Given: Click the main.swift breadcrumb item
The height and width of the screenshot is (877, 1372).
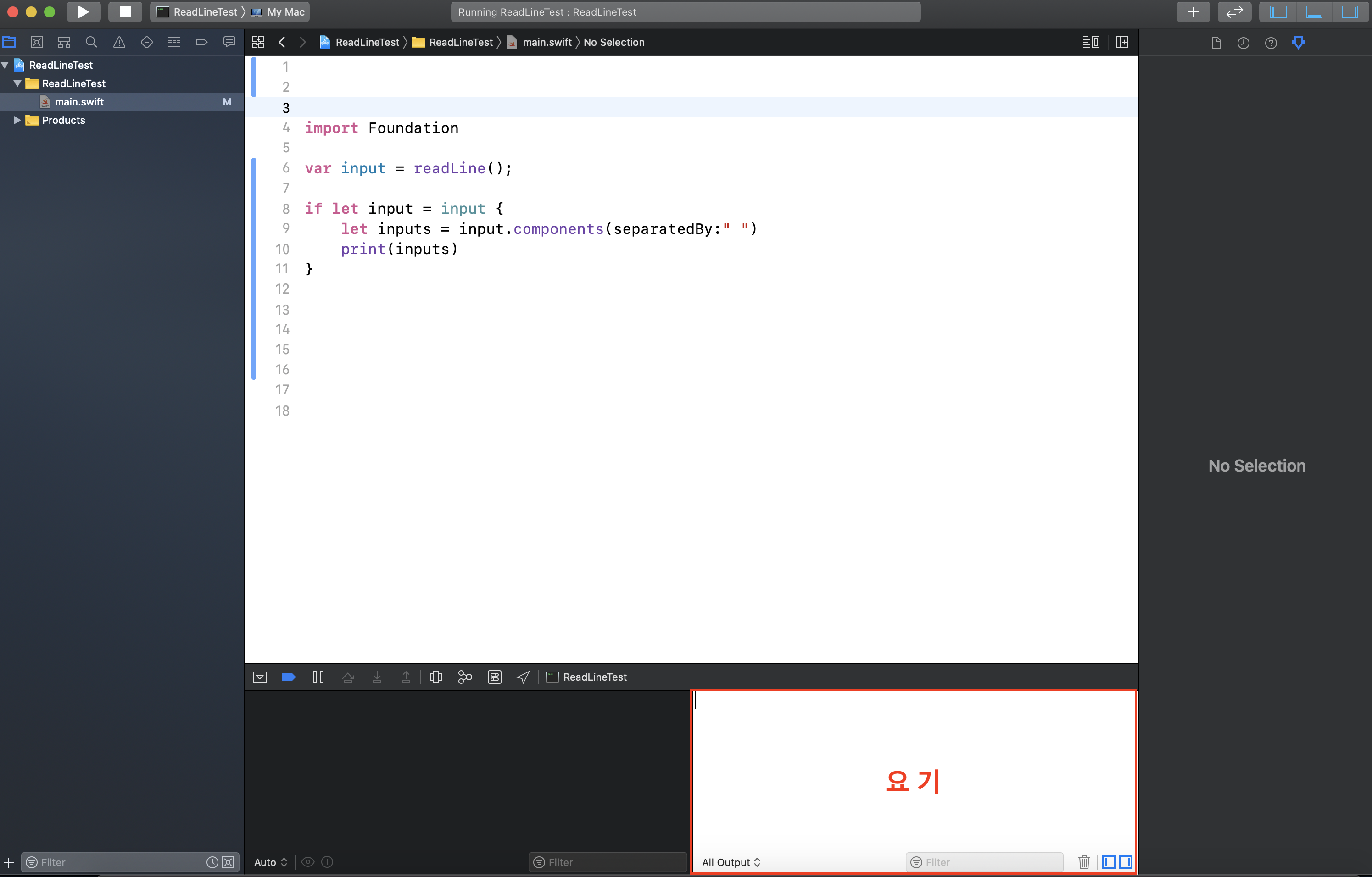Looking at the screenshot, I should 547,42.
